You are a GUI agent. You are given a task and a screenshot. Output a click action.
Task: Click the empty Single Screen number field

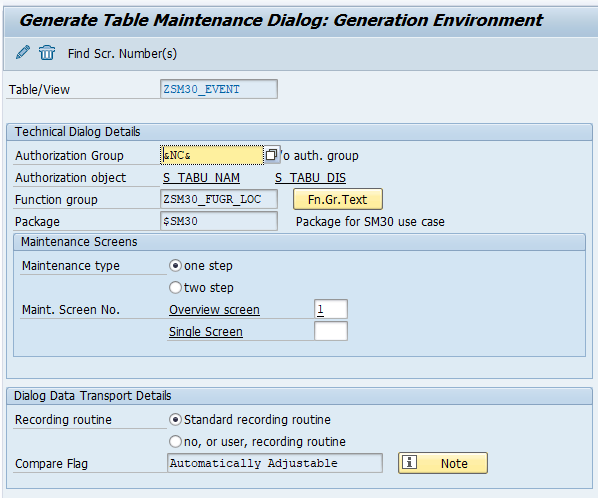pyautogui.click(x=331, y=331)
